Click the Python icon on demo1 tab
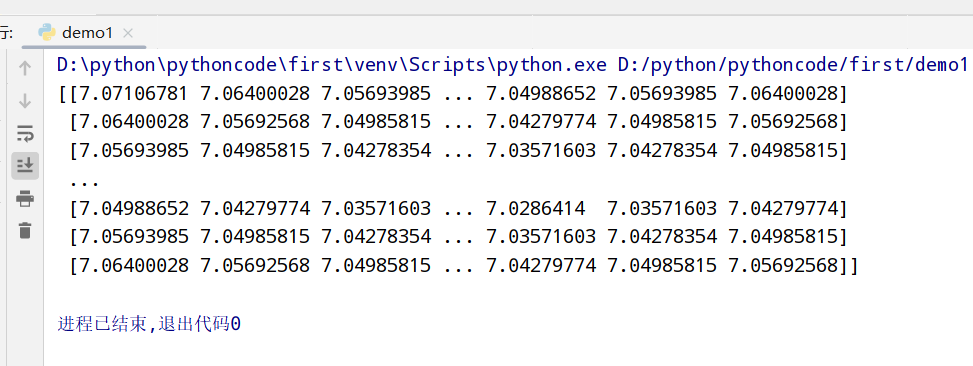The image size is (973, 366). tap(47, 33)
